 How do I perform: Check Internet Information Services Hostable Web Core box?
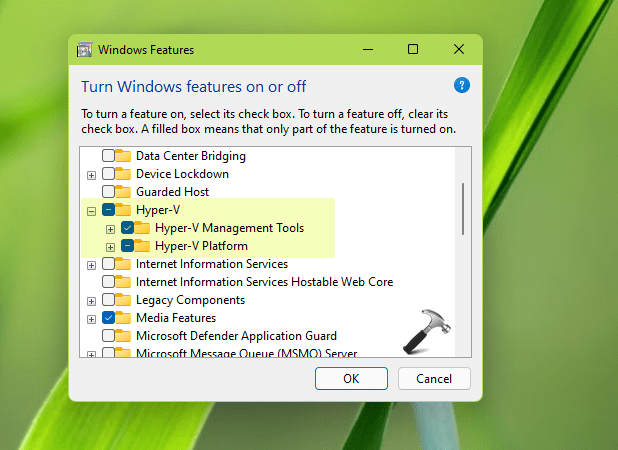click(x=108, y=282)
